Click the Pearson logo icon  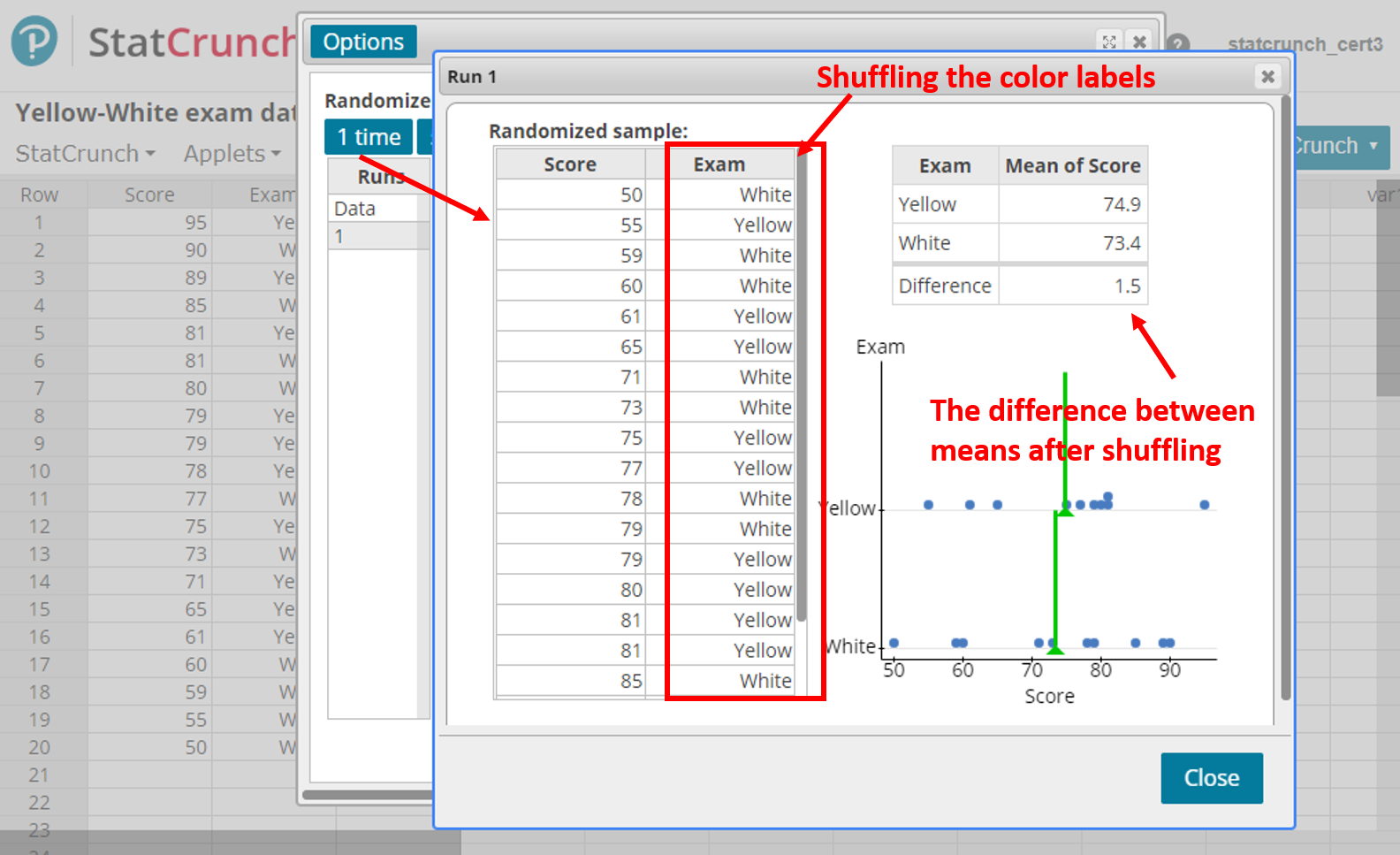click(x=34, y=41)
